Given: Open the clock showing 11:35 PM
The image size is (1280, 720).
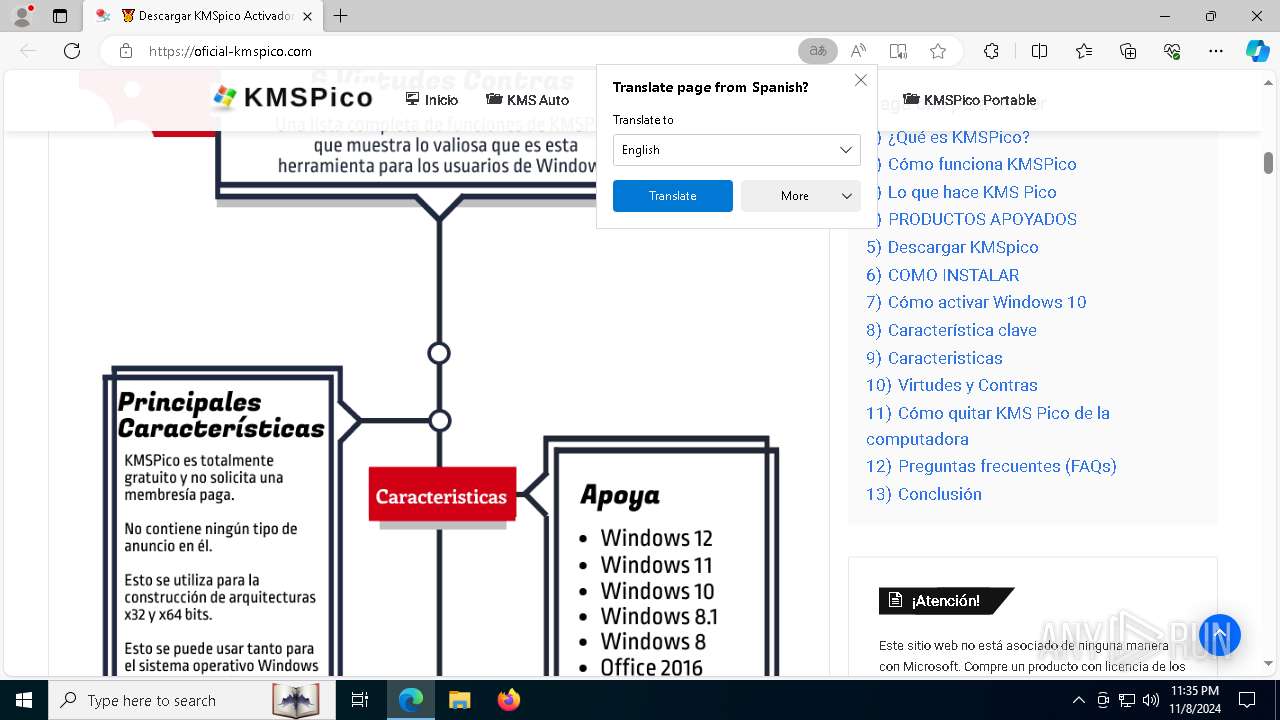Looking at the screenshot, I should [x=1195, y=700].
